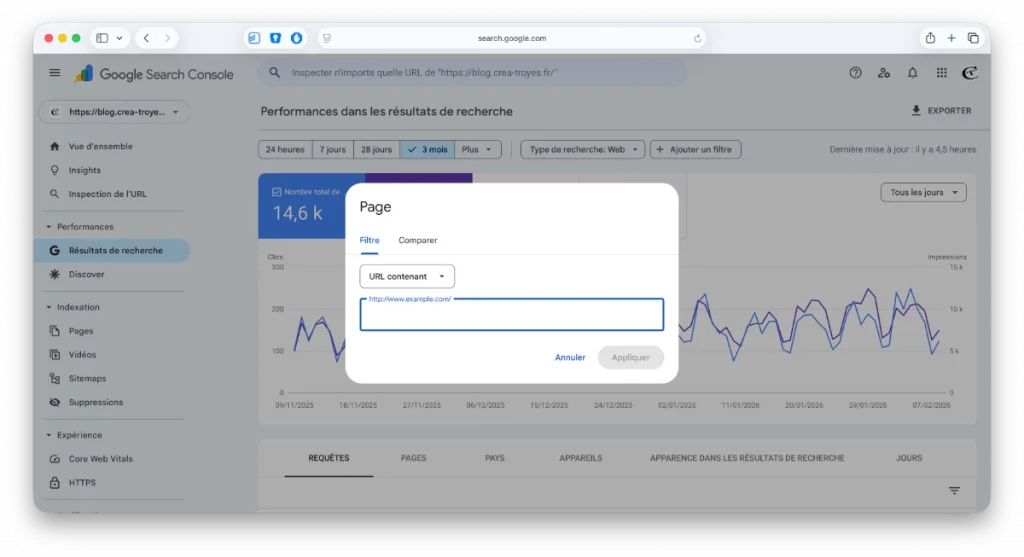Open the Safari share button
This screenshot has height=557, width=1024.
(x=930, y=38)
